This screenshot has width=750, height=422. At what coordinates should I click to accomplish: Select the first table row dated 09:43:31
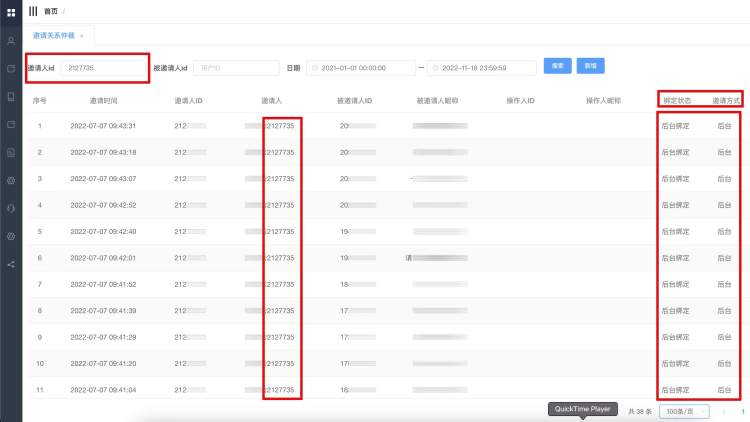point(102,126)
